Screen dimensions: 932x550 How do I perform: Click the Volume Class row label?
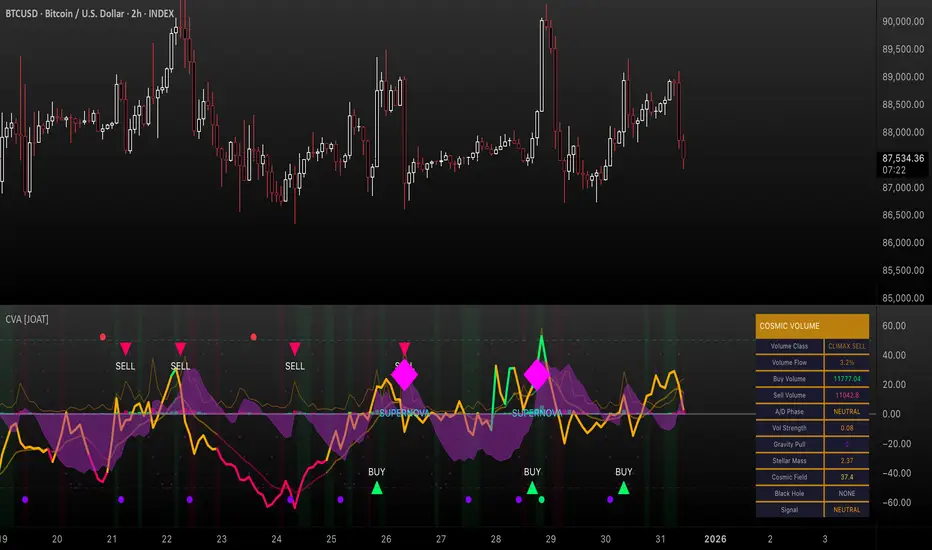[x=789, y=346]
